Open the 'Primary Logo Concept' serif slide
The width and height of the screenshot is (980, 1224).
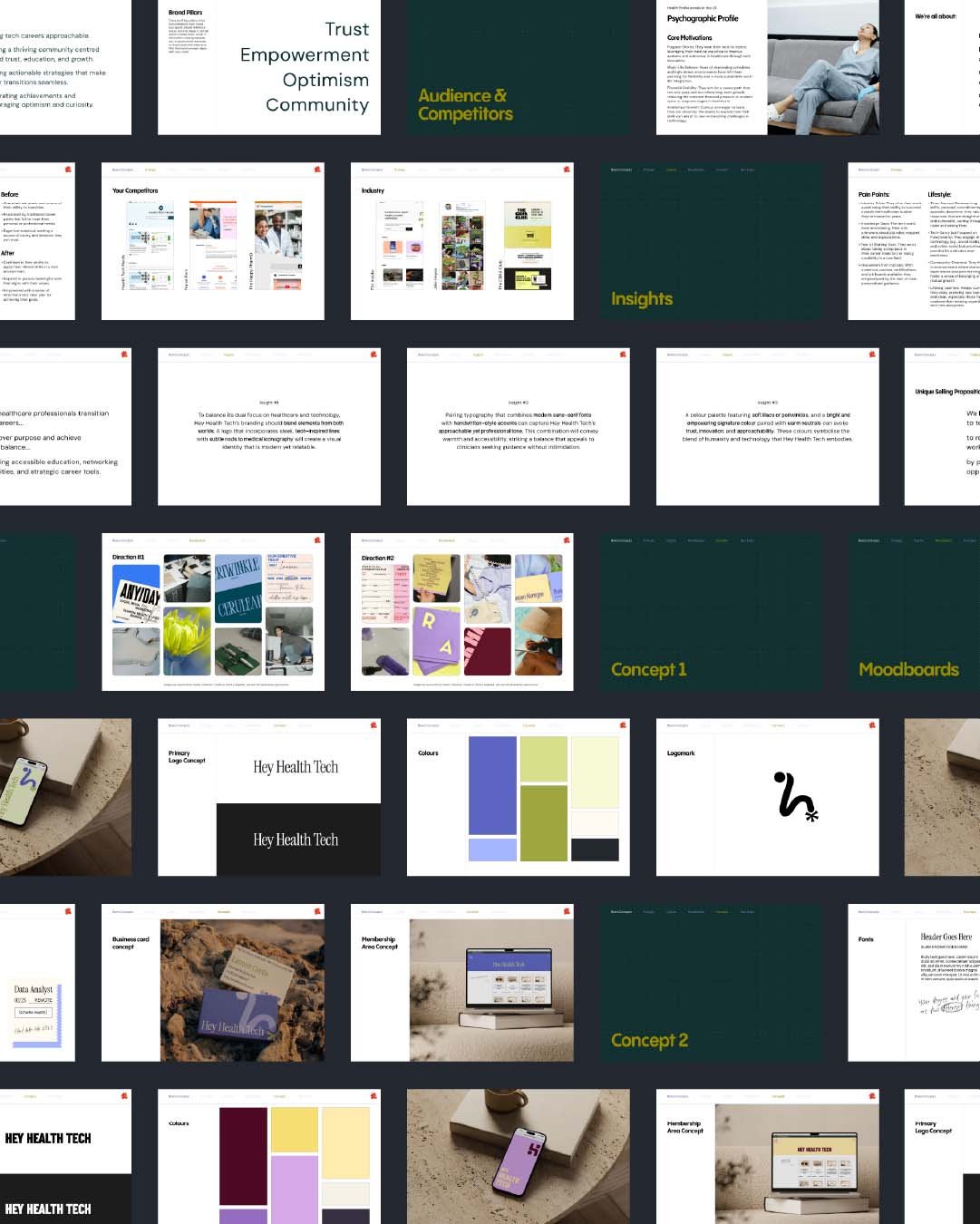point(269,798)
